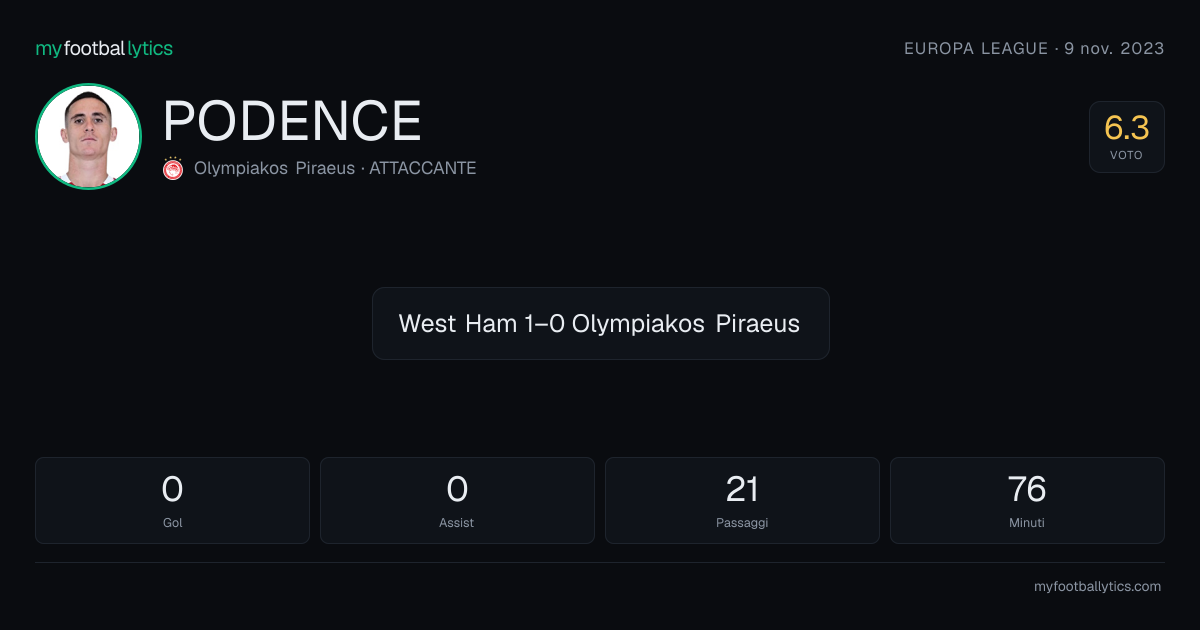
Task: Click the Gol stat card
Action: click(x=173, y=500)
